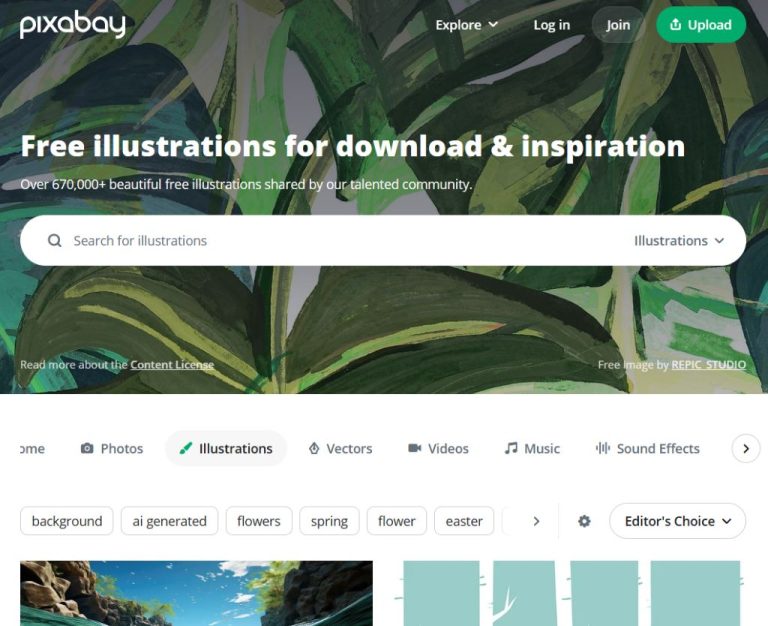Viewport: 768px width, 626px height.
Task: Expand the Illustrations media type dropdown
Action: click(678, 241)
